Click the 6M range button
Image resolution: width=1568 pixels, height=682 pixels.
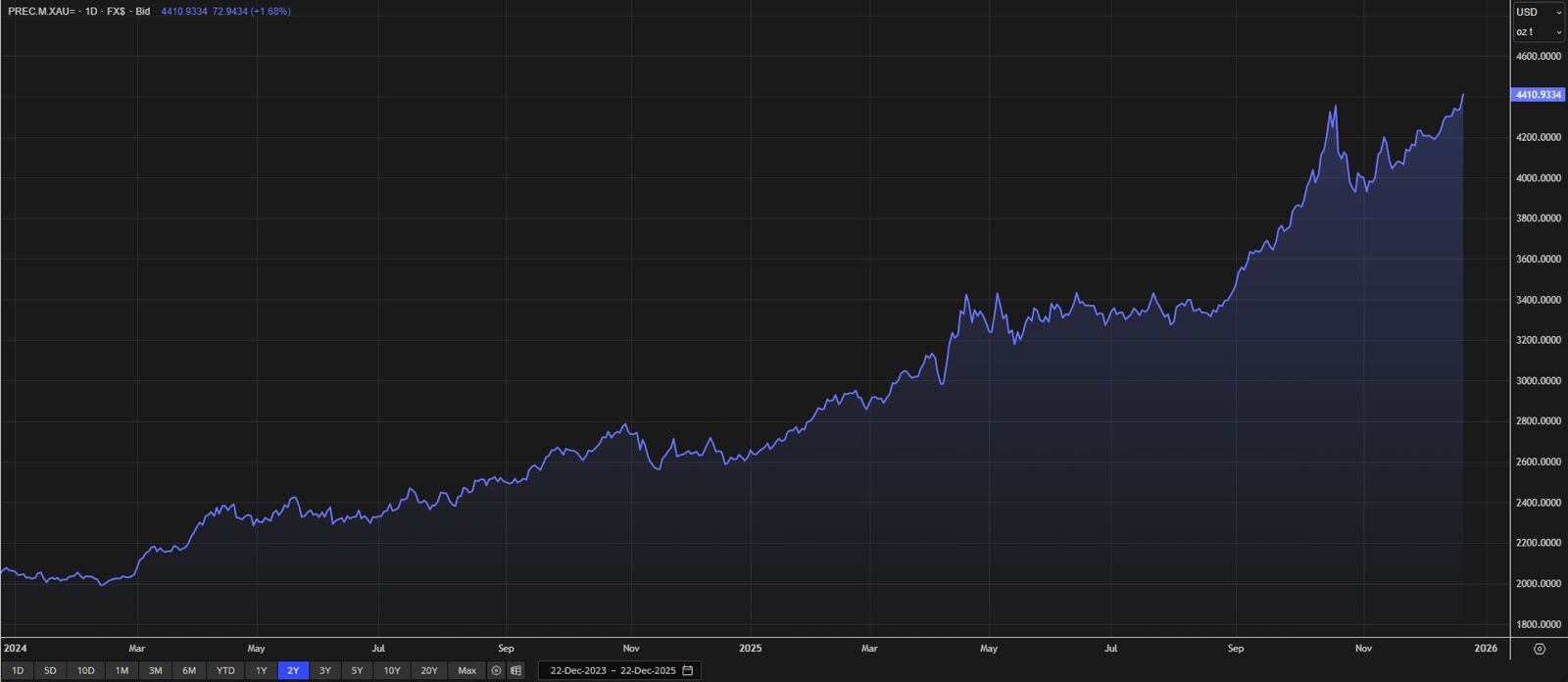coord(189,671)
